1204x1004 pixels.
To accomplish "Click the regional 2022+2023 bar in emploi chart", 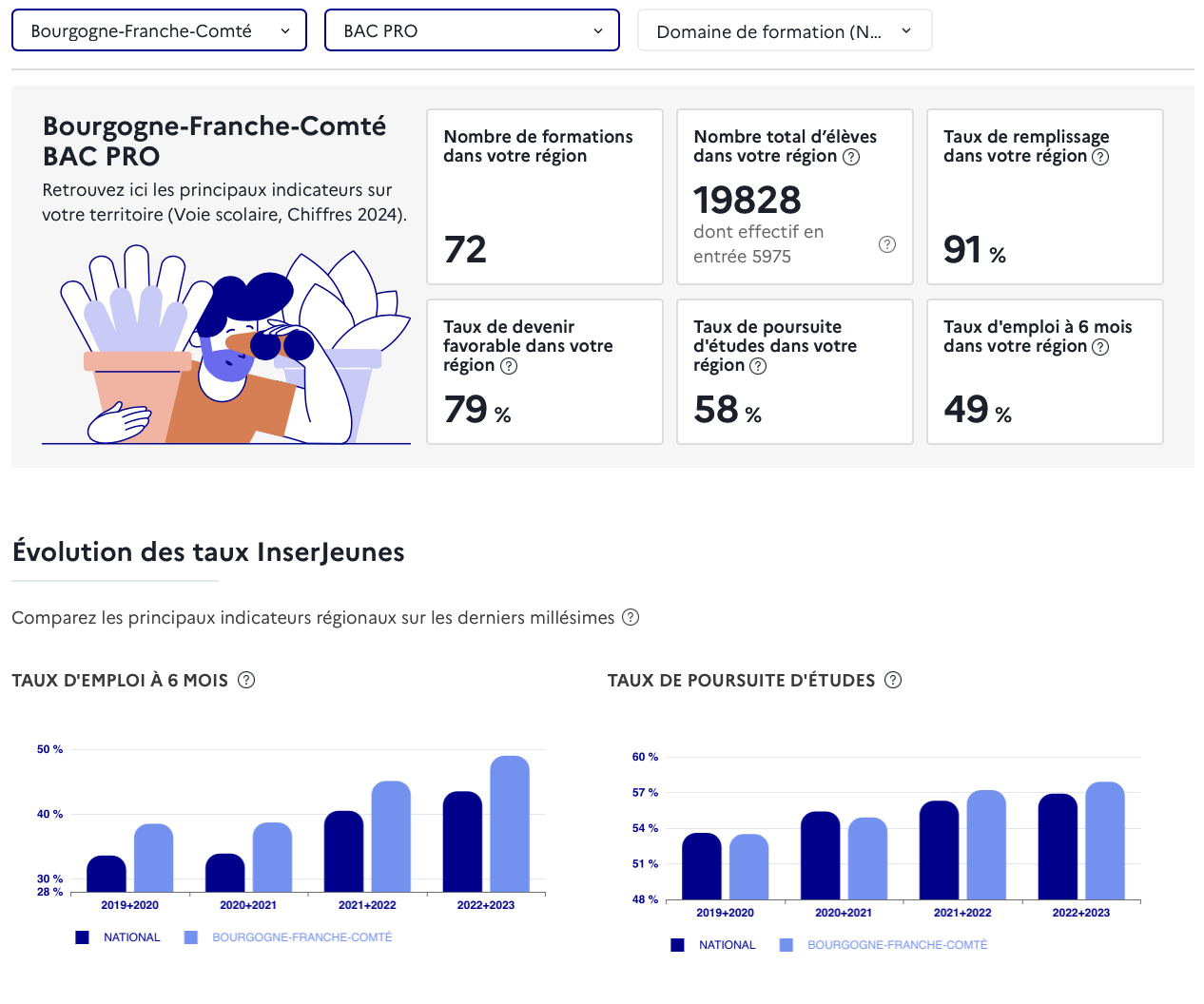I will tap(510, 823).
